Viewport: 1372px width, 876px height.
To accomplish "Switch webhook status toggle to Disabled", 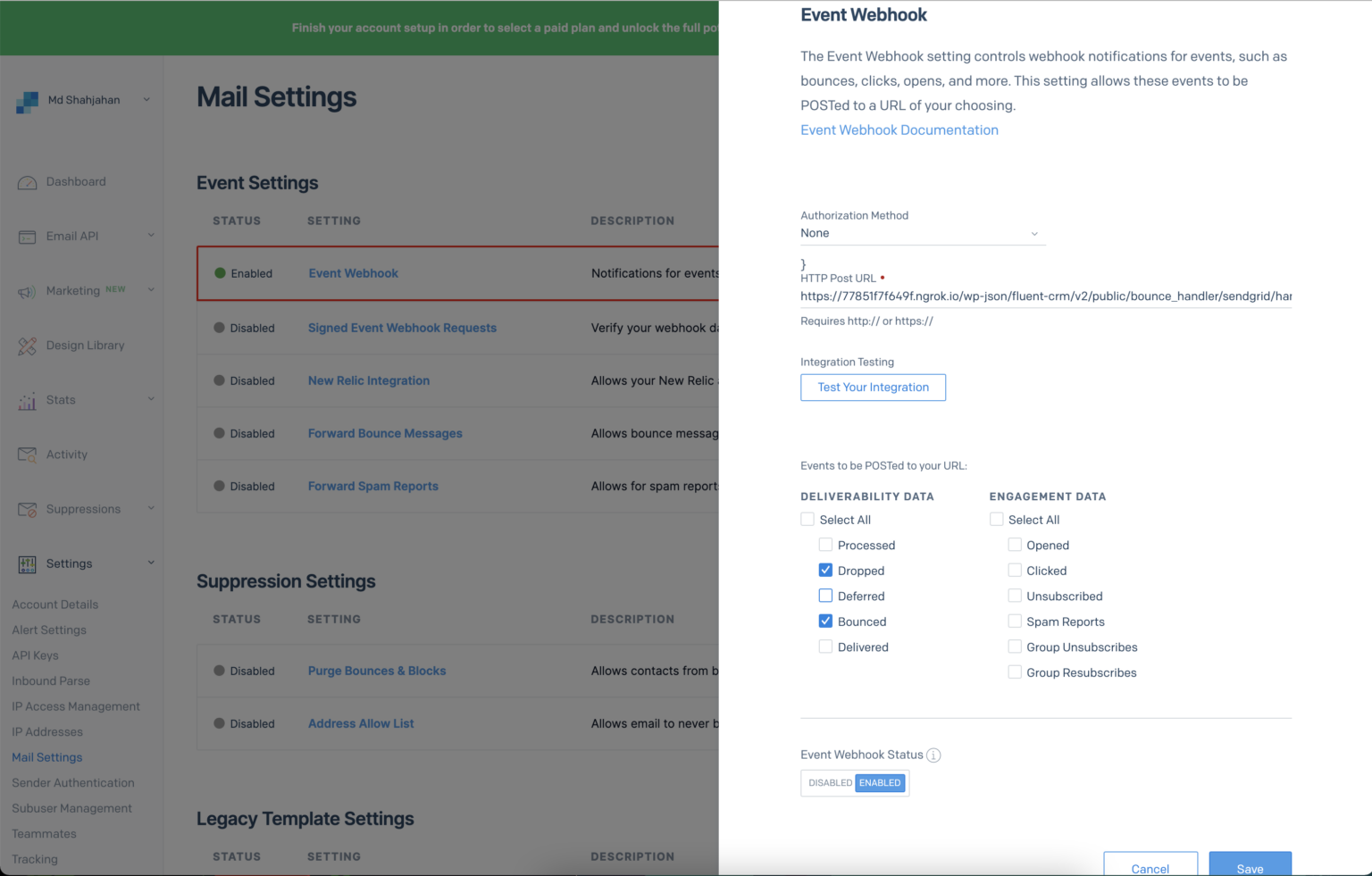I will 830,783.
